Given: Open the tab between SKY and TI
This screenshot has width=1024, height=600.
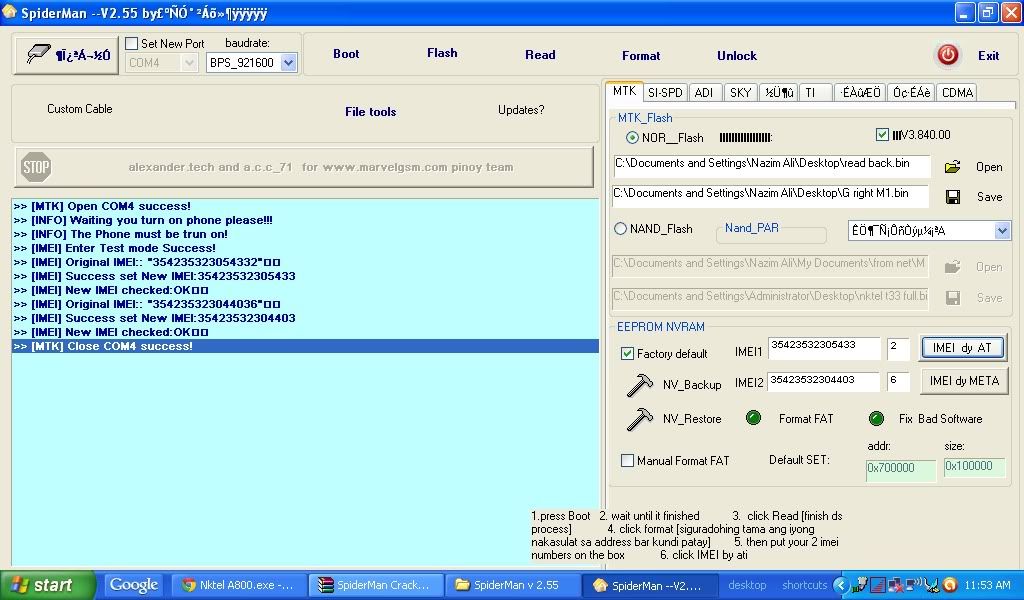Looking at the screenshot, I should [x=779, y=93].
